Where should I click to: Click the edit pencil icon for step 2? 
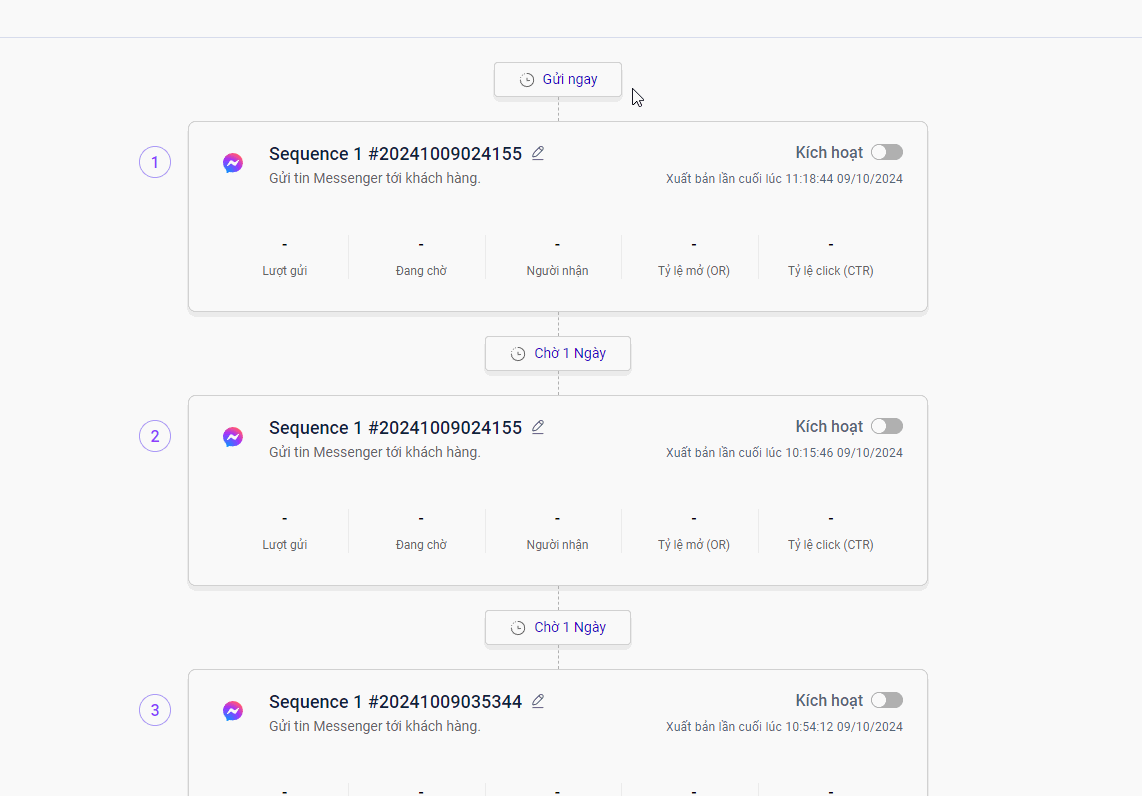538,427
